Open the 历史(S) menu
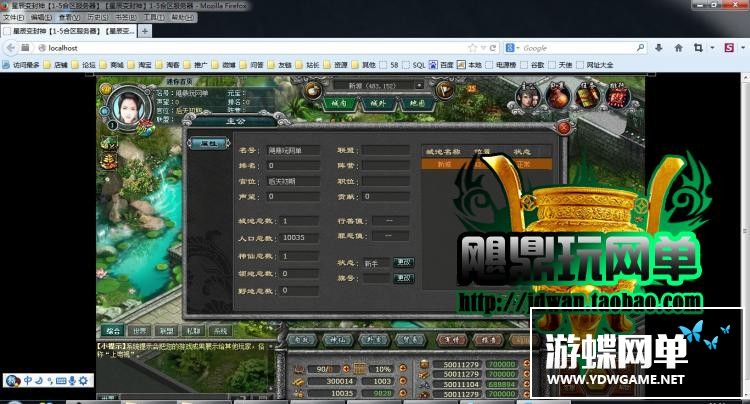Screen dimensions: 750x404 coord(98,17)
